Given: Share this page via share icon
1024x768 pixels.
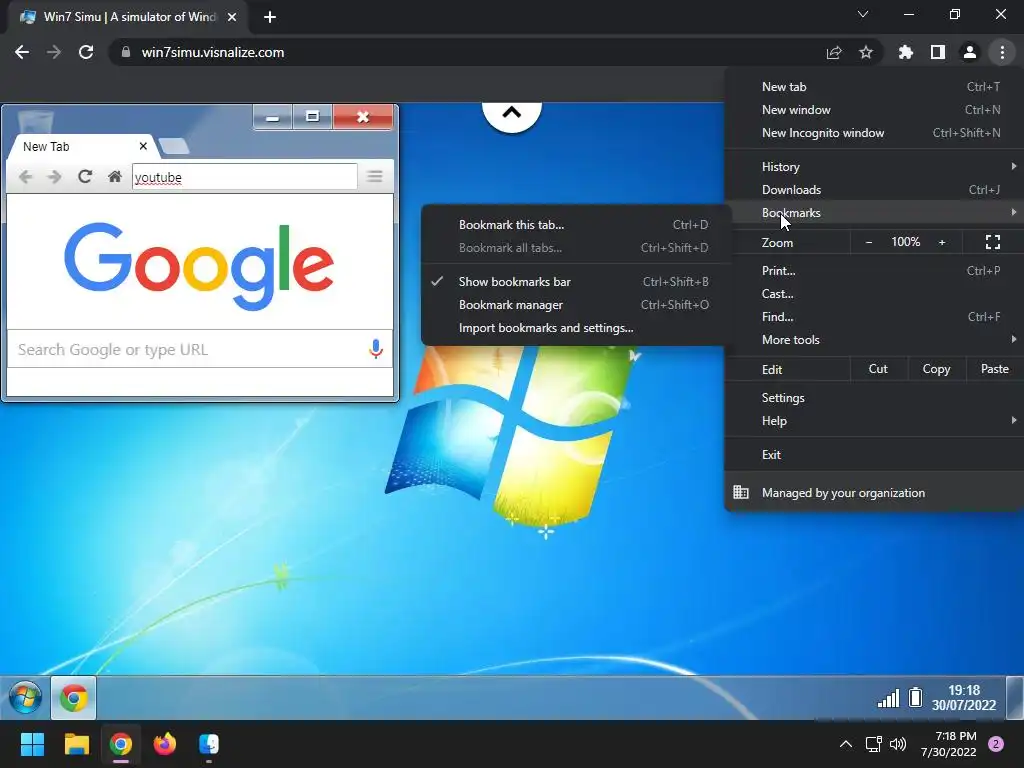Looking at the screenshot, I should (834, 52).
